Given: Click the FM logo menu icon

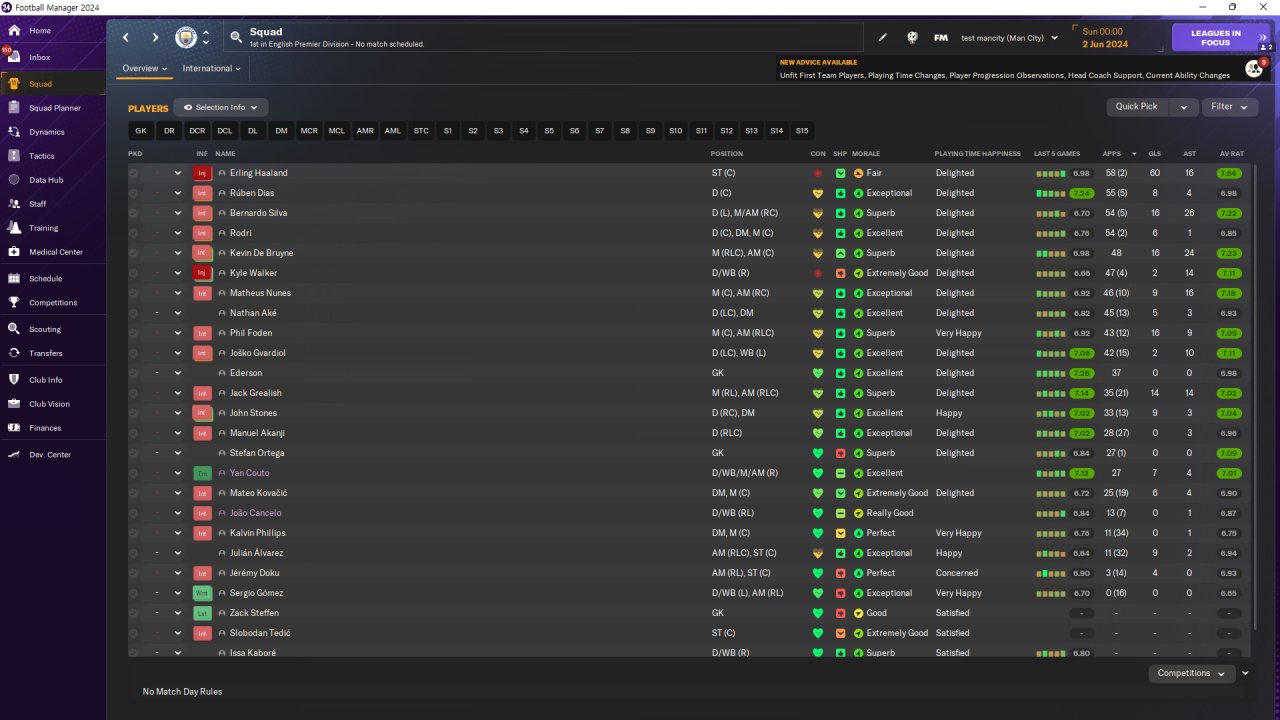Looking at the screenshot, I should click(941, 38).
